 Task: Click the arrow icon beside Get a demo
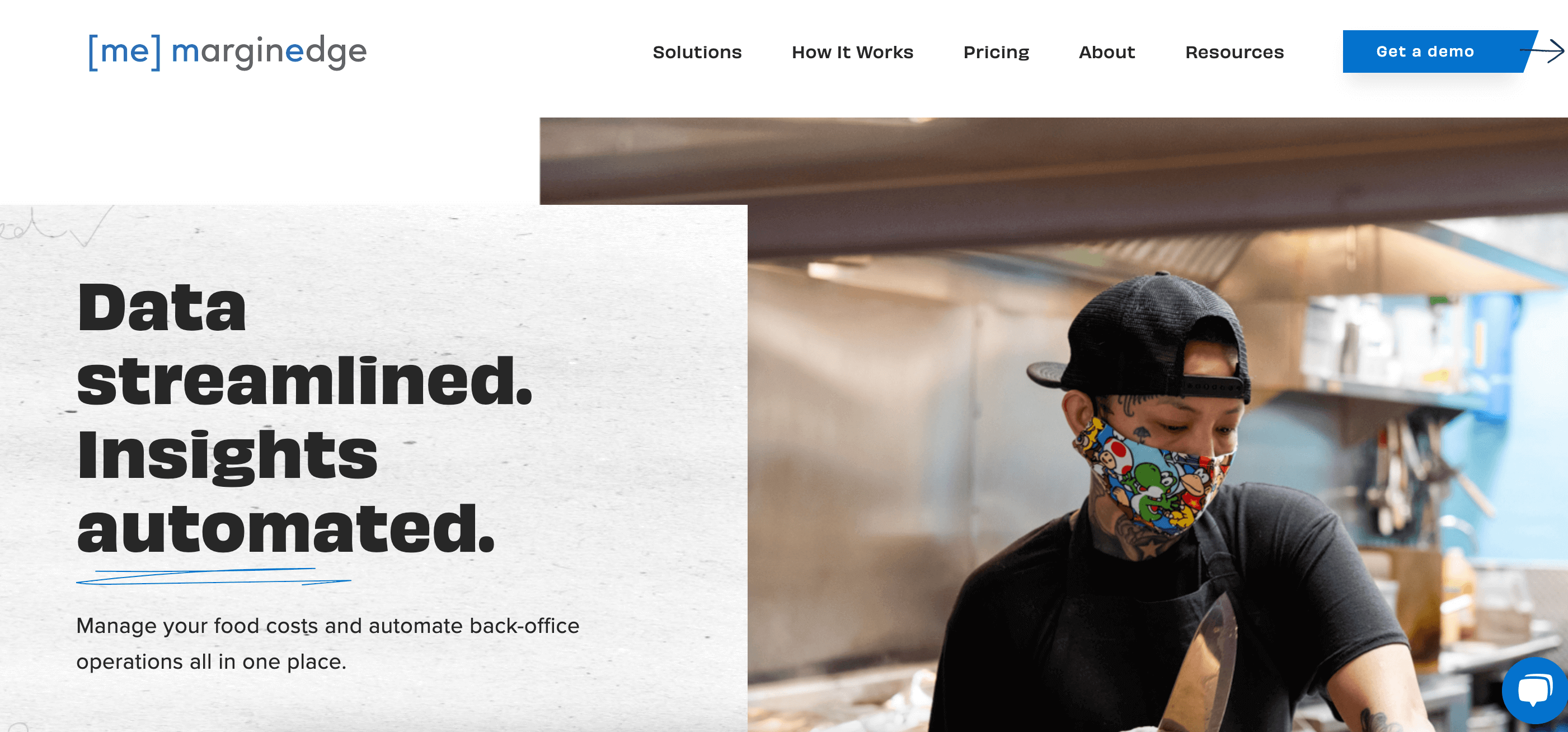pos(1543,51)
